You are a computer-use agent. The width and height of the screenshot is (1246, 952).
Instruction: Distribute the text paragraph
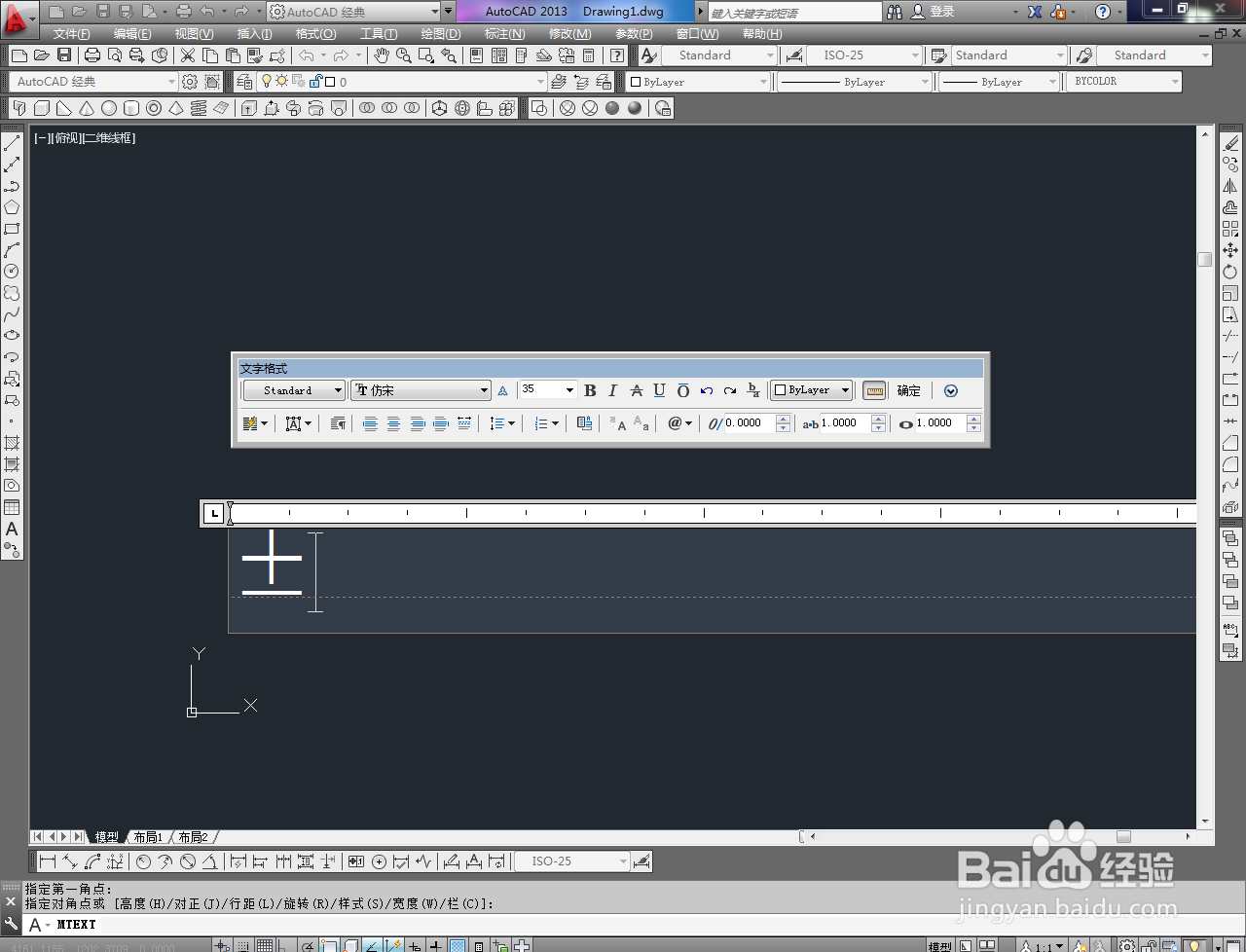[x=463, y=423]
